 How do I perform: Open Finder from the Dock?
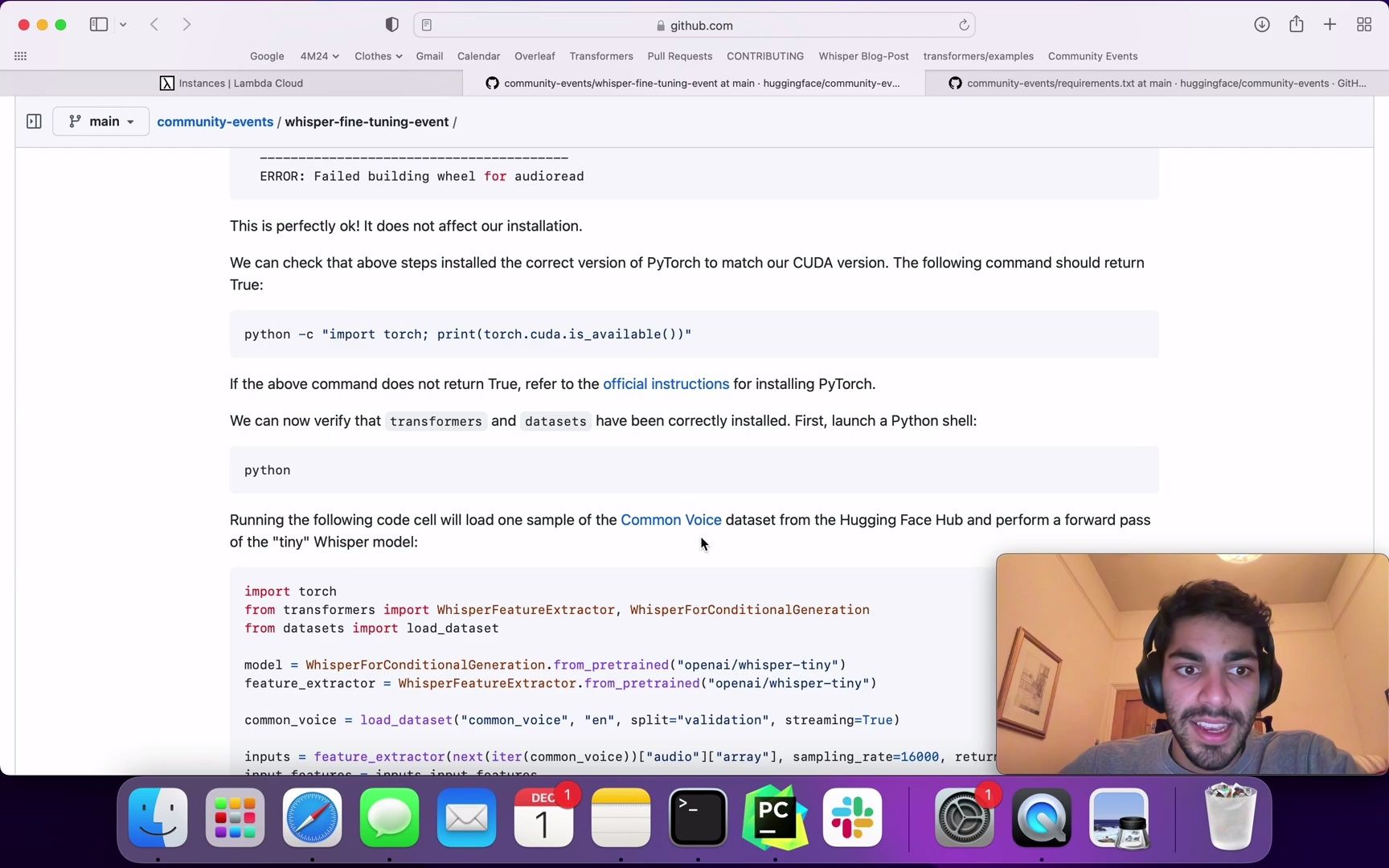[158, 818]
